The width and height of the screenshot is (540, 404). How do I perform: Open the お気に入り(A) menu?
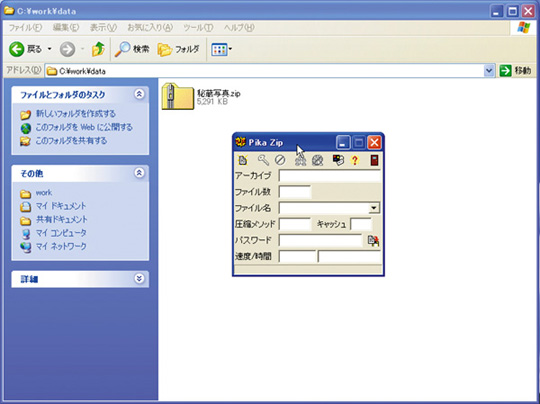(150, 28)
